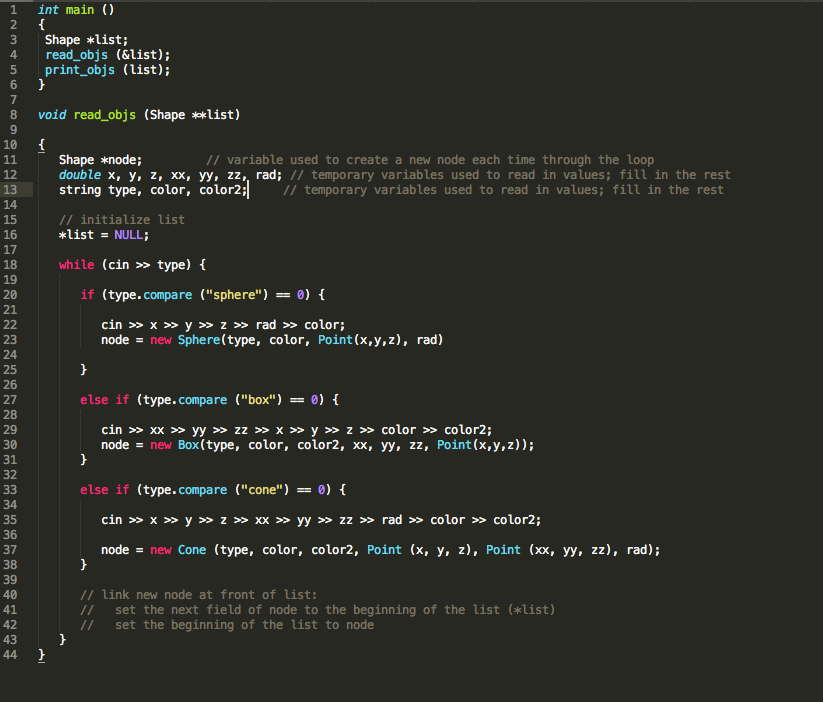Click line number 44 in the gutter

(x=10, y=655)
